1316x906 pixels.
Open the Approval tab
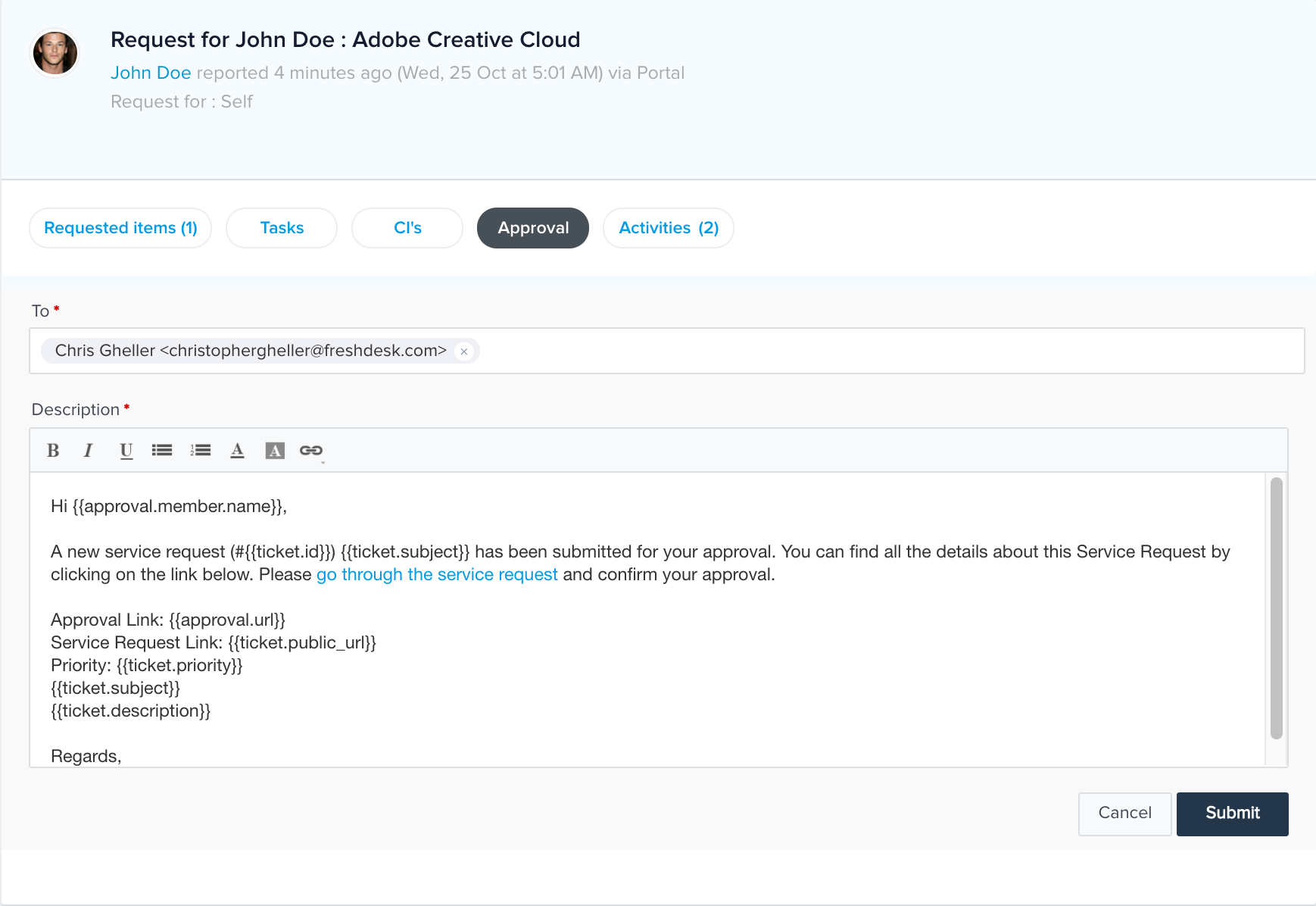click(532, 227)
